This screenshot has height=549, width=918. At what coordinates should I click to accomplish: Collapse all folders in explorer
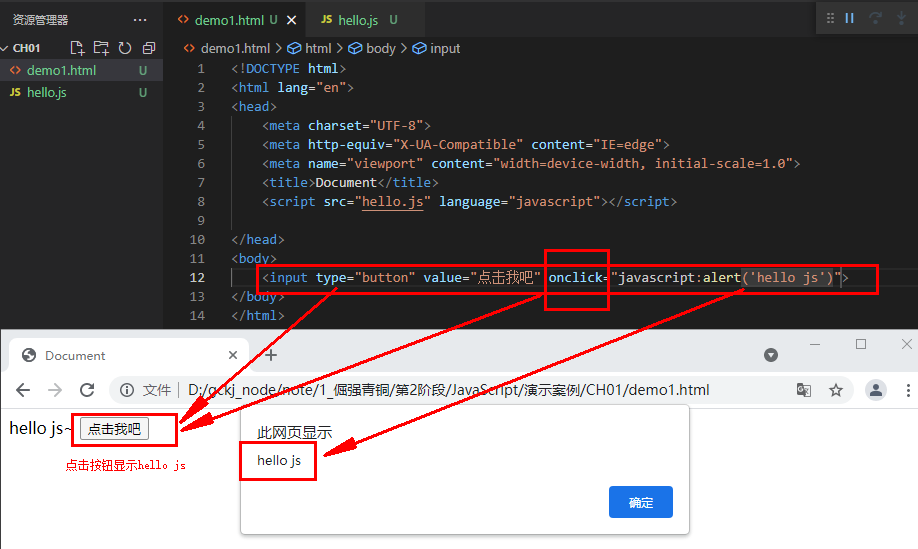pos(149,48)
